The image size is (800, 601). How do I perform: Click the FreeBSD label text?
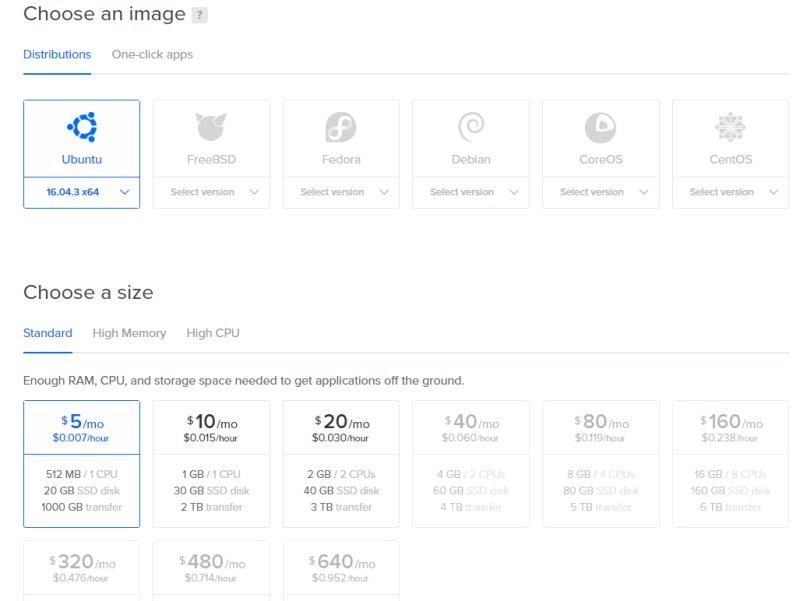click(211, 160)
